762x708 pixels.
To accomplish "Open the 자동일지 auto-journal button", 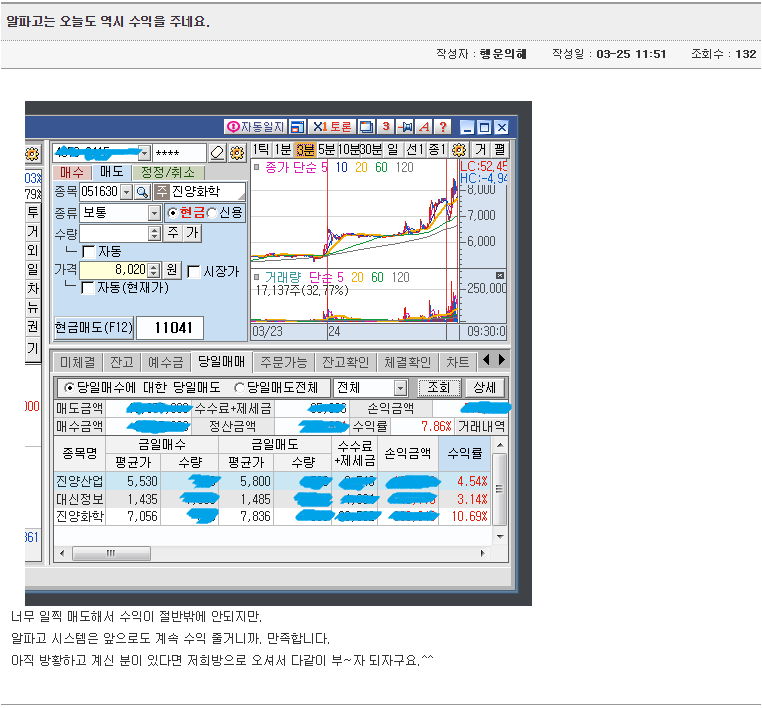I will tap(256, 127).
